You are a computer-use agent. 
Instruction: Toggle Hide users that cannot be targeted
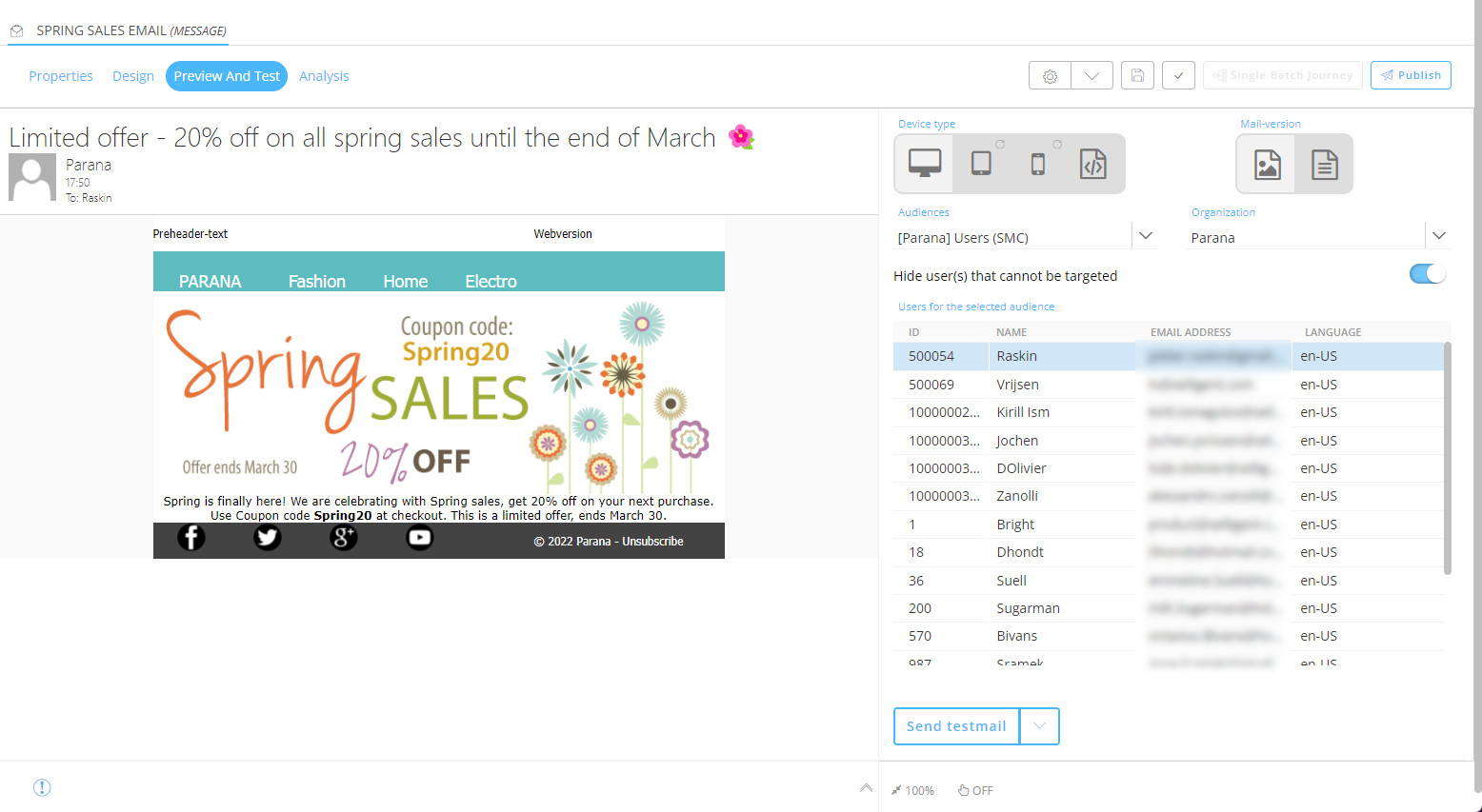coord(1427,274)
